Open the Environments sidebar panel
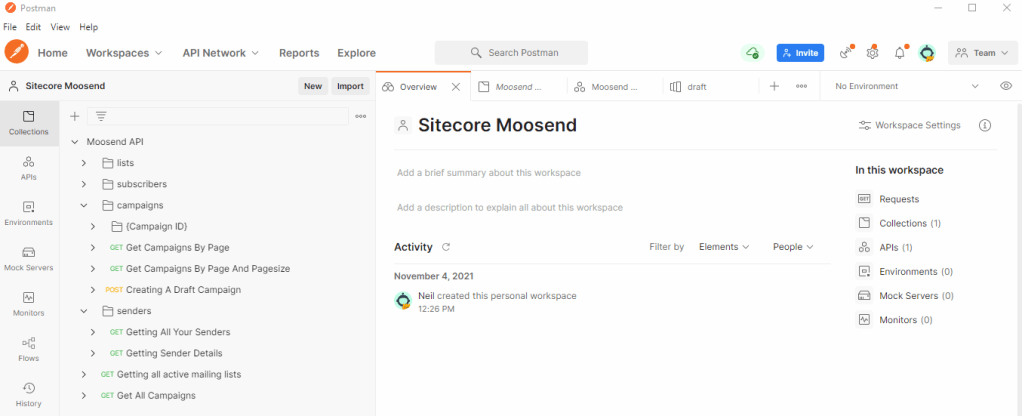 (28, 213)
